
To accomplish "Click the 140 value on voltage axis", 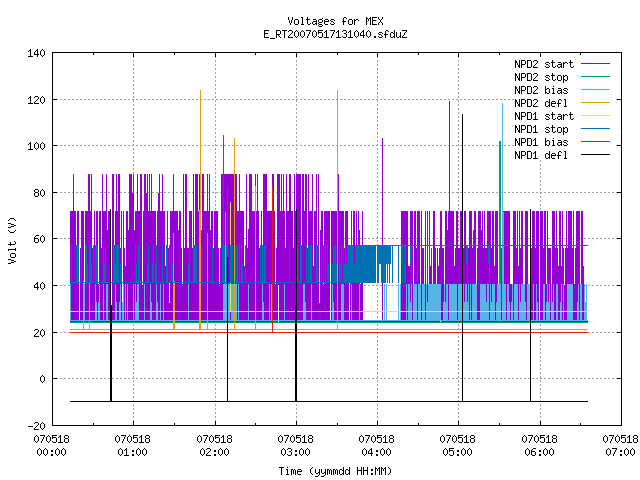I will [x=36, y=53].
